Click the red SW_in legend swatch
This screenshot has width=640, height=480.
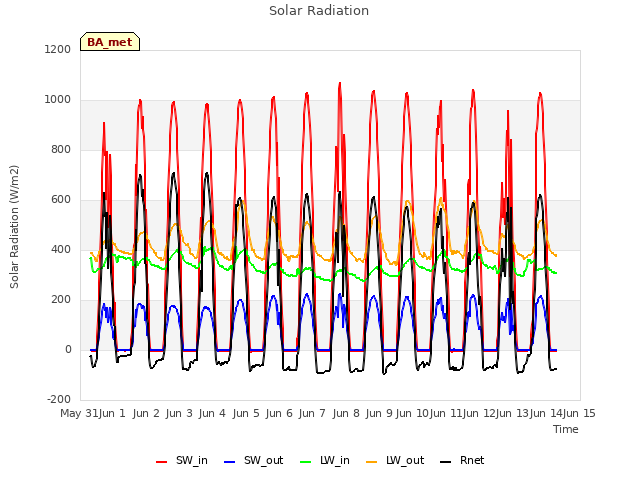pyautogui.click(x=162, y=462)
